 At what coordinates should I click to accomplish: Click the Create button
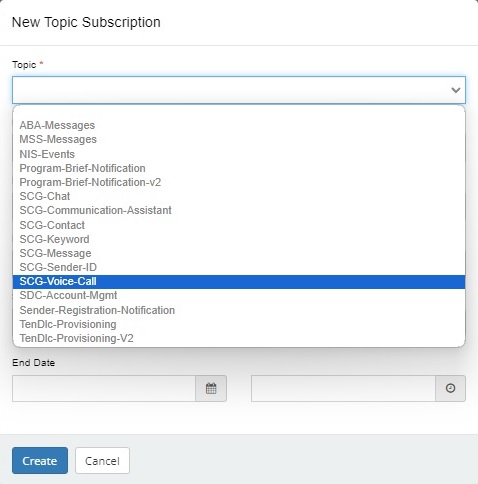[40, 460]
